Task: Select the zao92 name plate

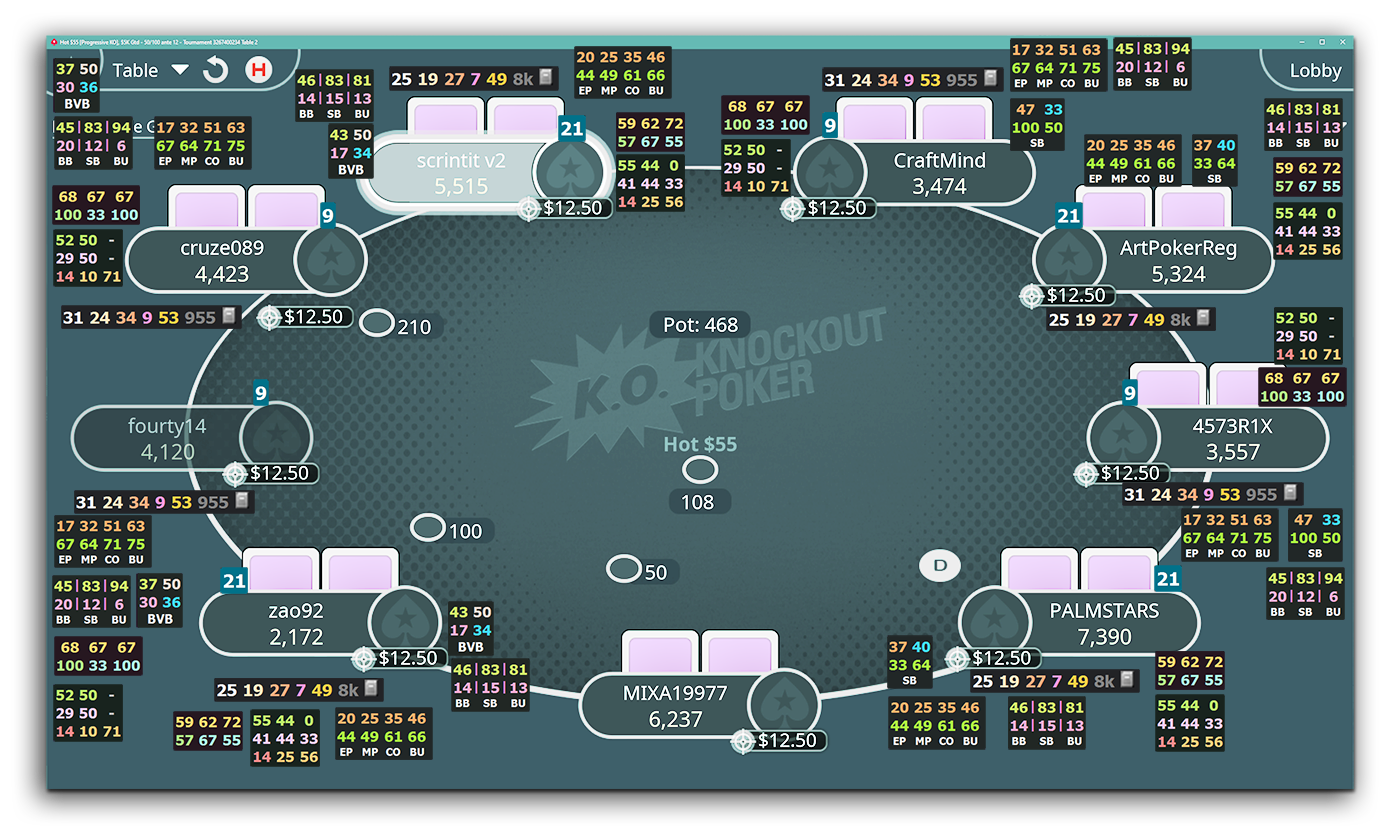Action: point(320,622)
